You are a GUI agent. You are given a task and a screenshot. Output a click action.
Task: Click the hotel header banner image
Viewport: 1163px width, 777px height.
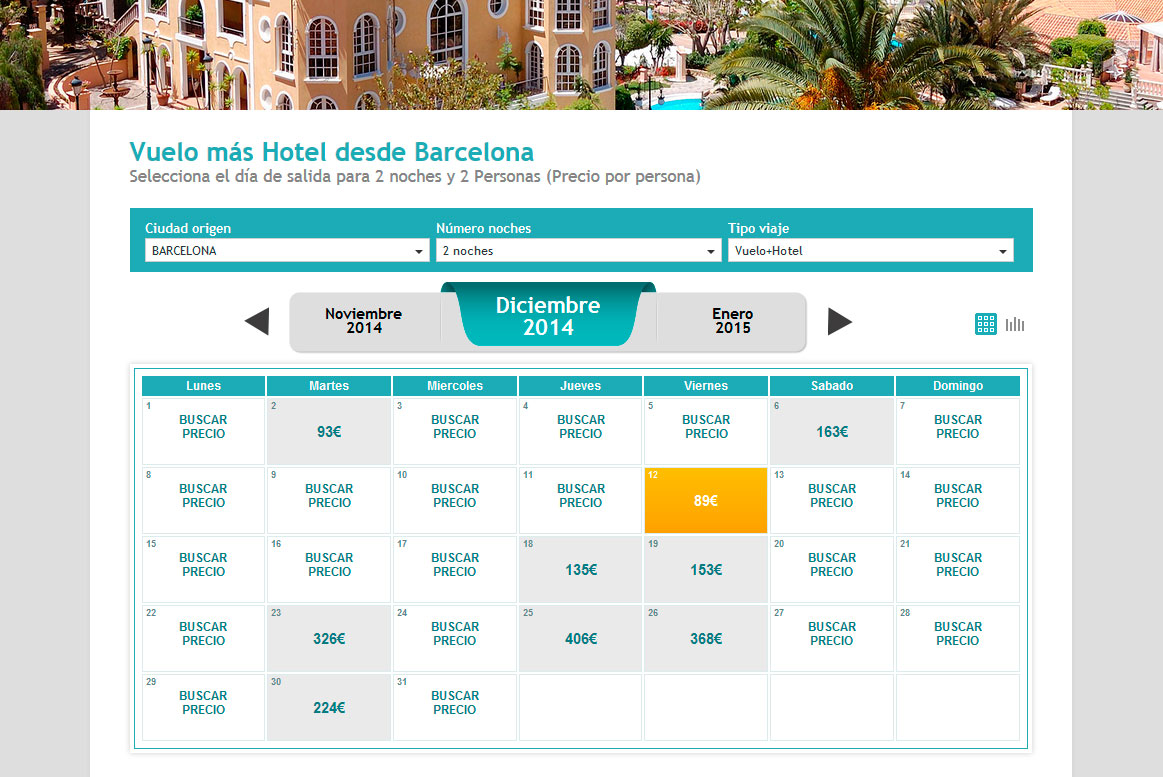pyautogui.click(x=581, y=54)
